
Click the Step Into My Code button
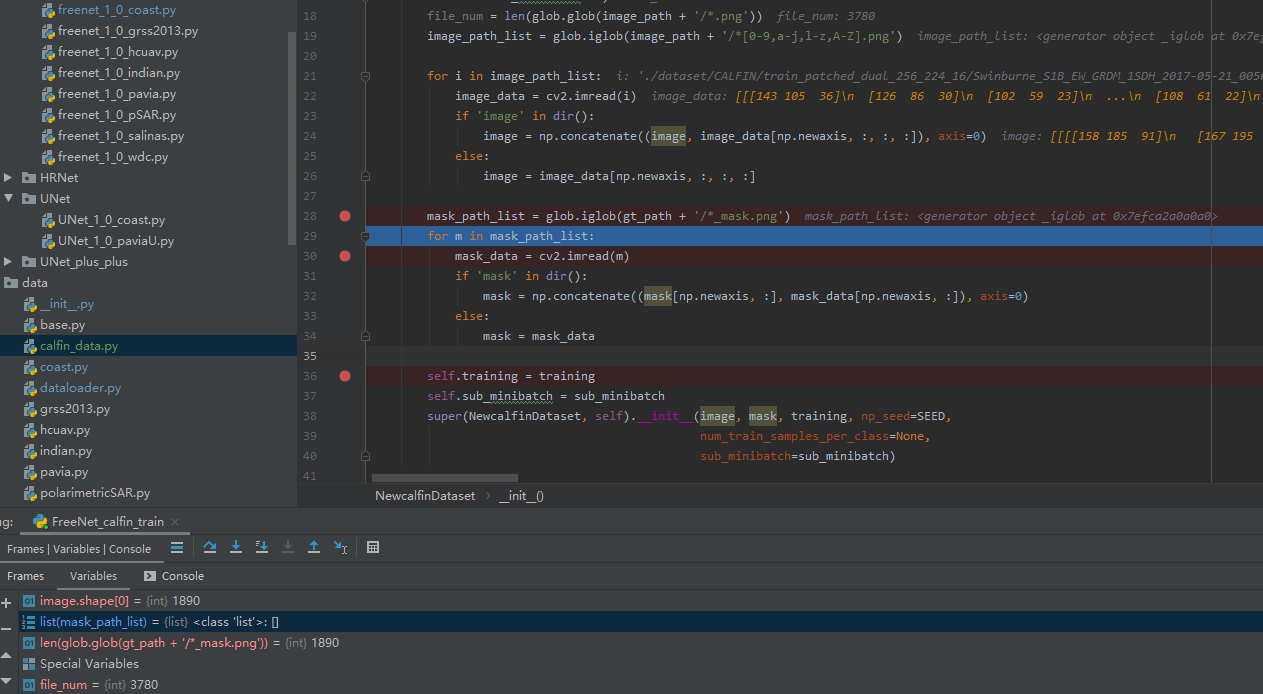click(262, 547)
